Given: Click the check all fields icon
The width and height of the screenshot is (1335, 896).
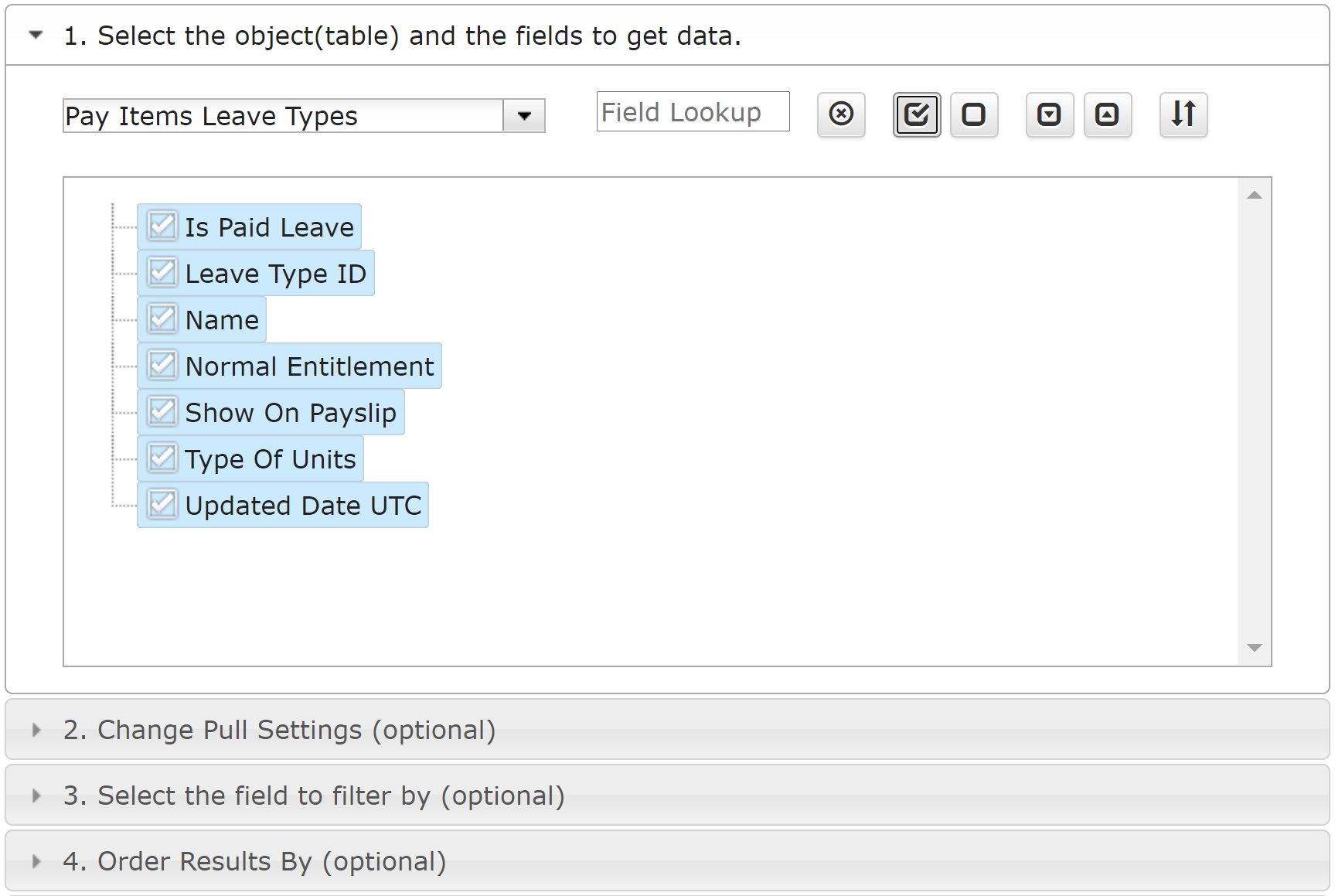Looking at the screenshot, I should pos(917,114).
